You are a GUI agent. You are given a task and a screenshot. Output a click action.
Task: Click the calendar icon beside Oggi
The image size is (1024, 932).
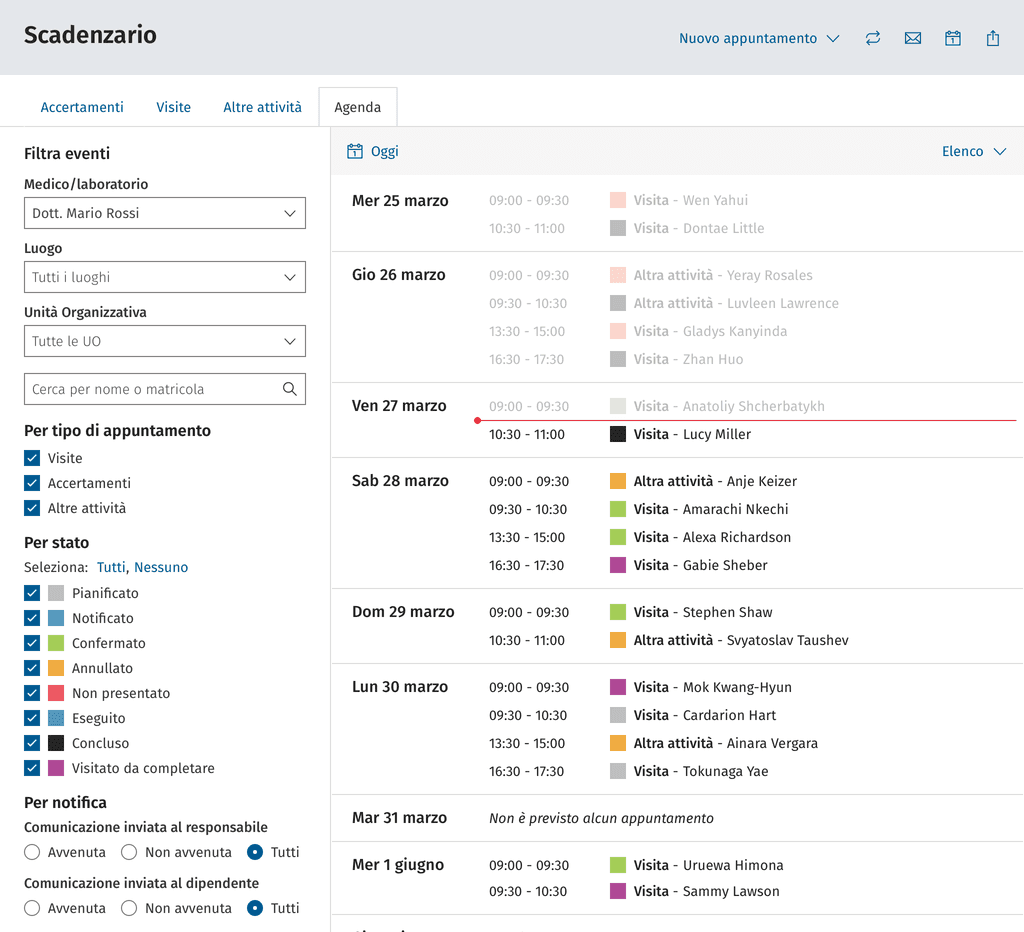click(x=355, y=151)
